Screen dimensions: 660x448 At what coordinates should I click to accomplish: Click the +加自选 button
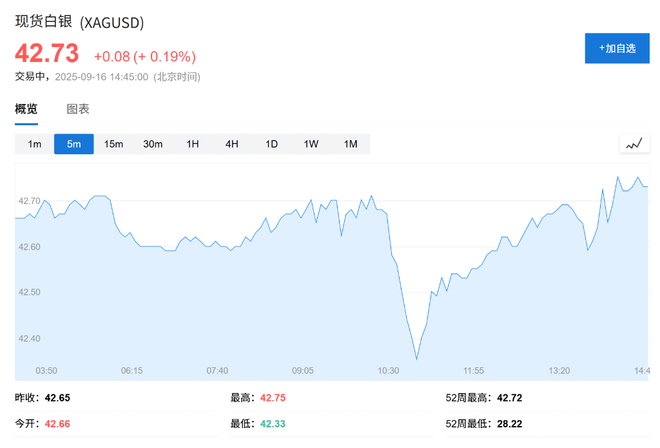click(x=616, y=48)
